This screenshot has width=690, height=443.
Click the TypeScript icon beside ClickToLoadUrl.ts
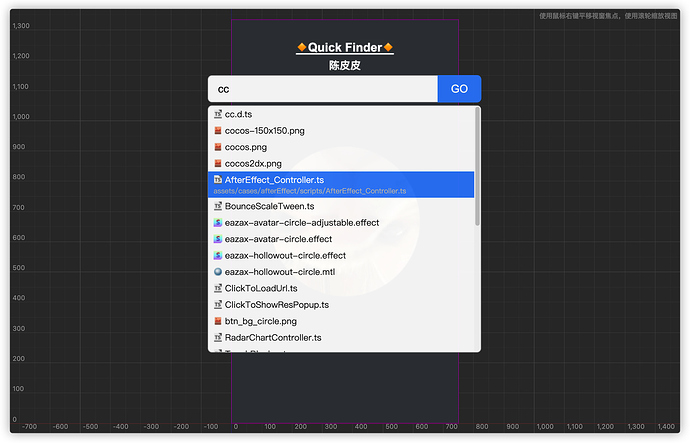coord(218,288)
